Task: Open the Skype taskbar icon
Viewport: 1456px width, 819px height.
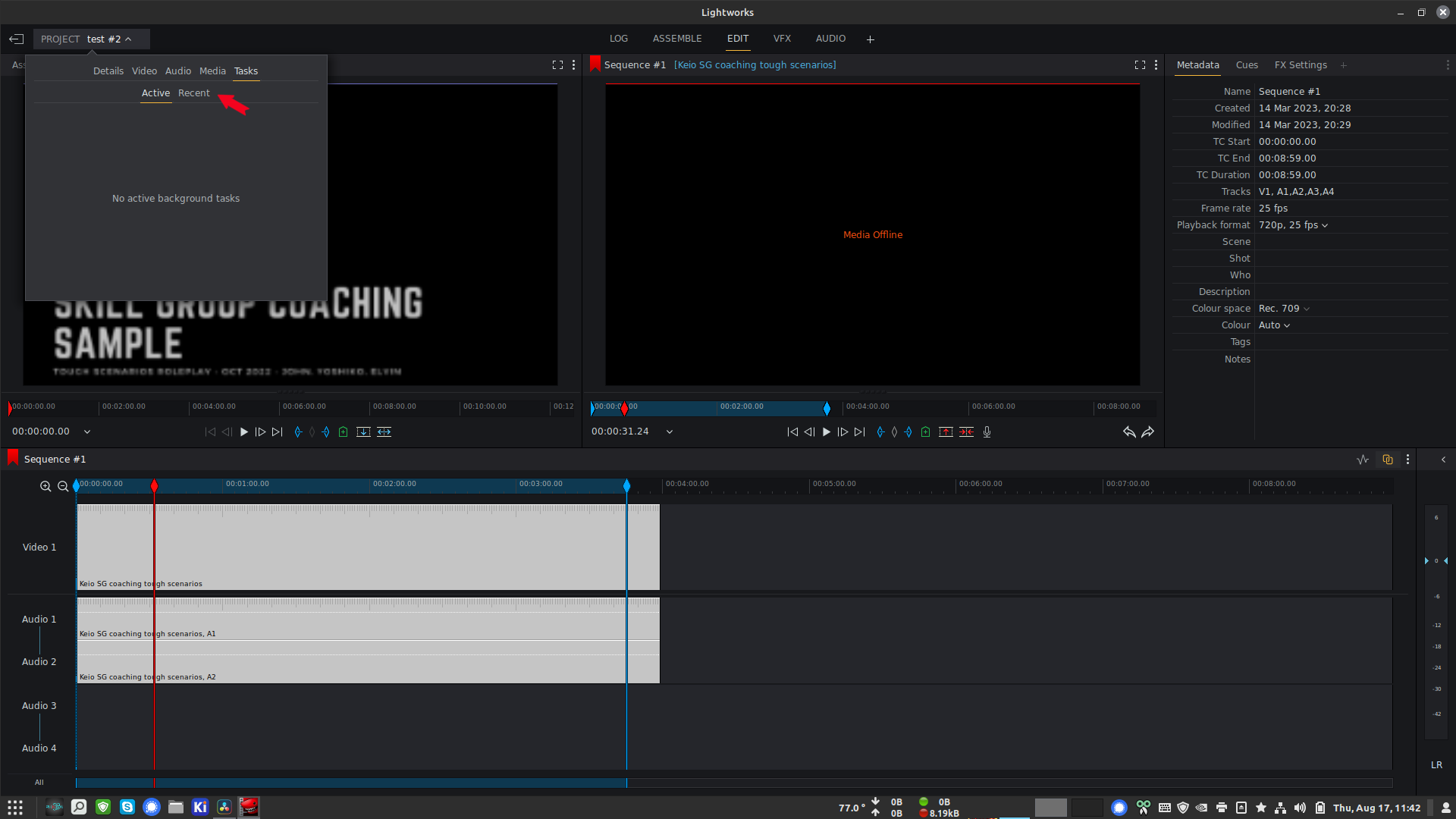Action: (127, 807)
